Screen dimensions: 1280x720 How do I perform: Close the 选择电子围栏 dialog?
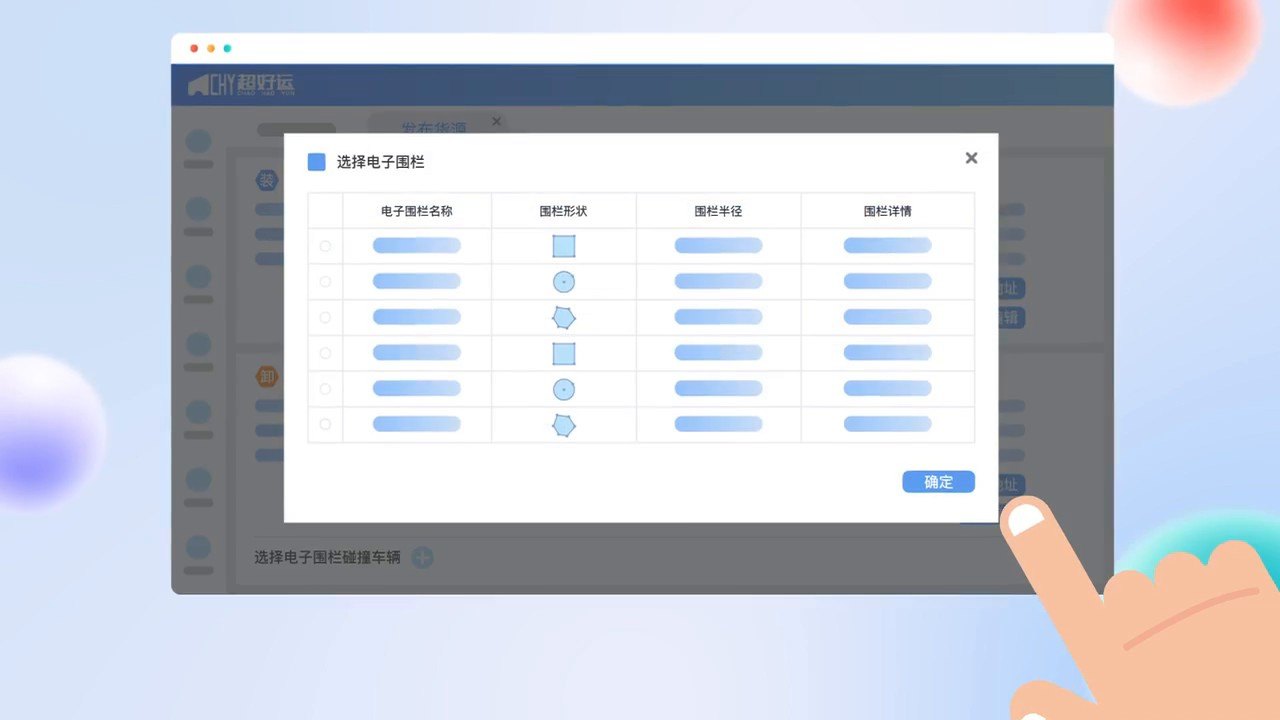pyautogui.click(x=971, y=158)
